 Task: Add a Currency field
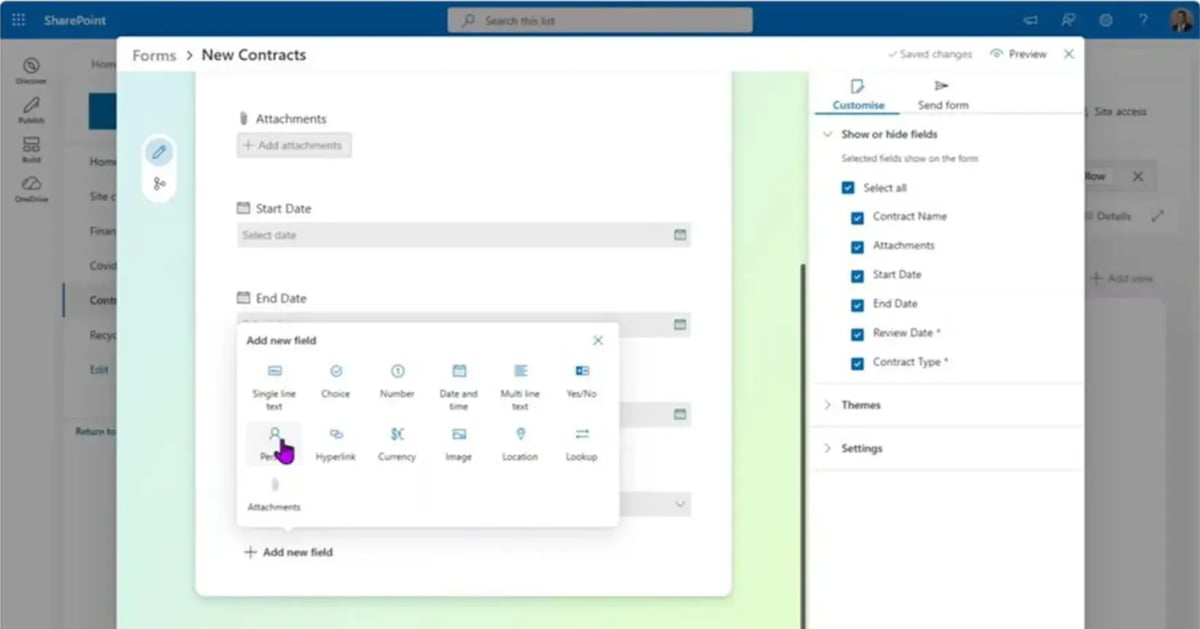[397, 444]
